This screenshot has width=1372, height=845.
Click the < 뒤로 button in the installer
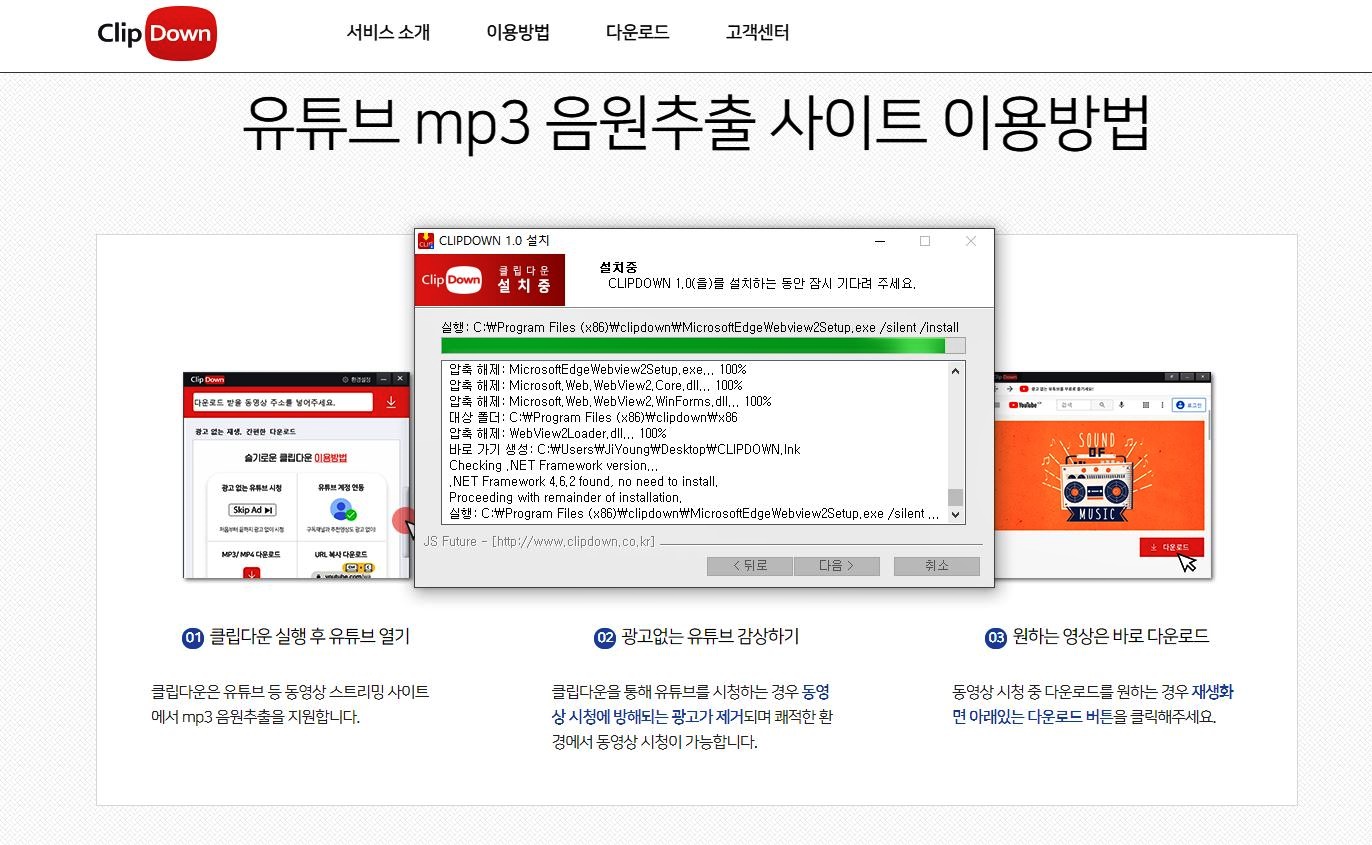[x=750, y=566]
